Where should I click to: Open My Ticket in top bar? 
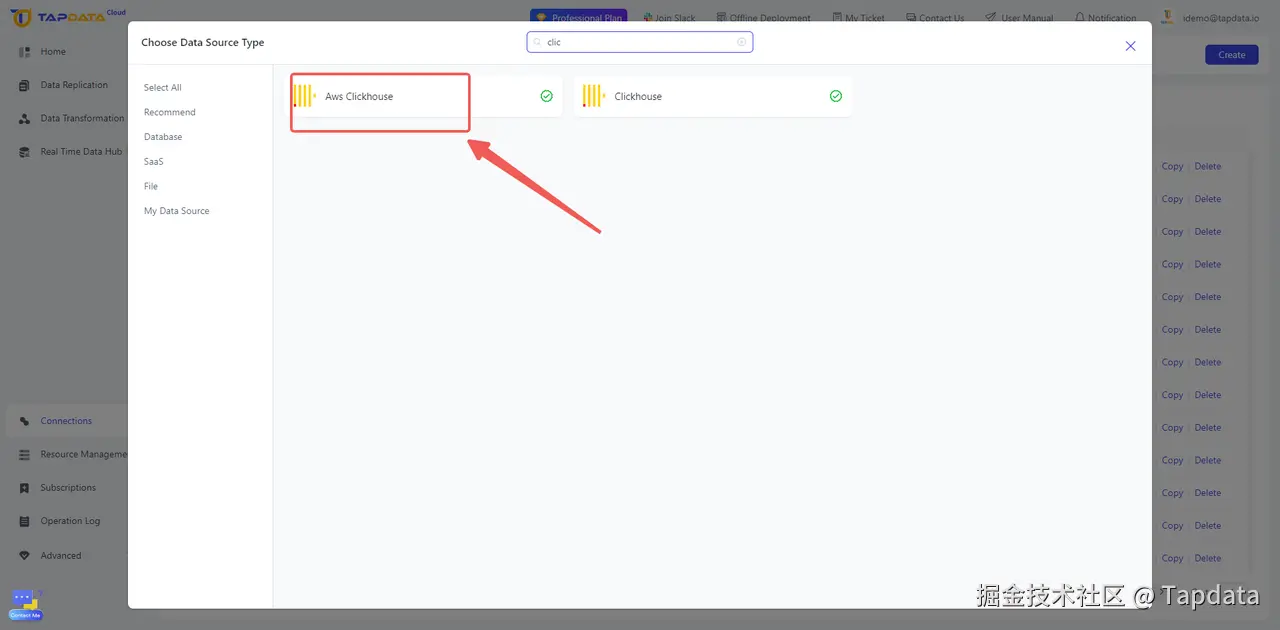[859, 18]
